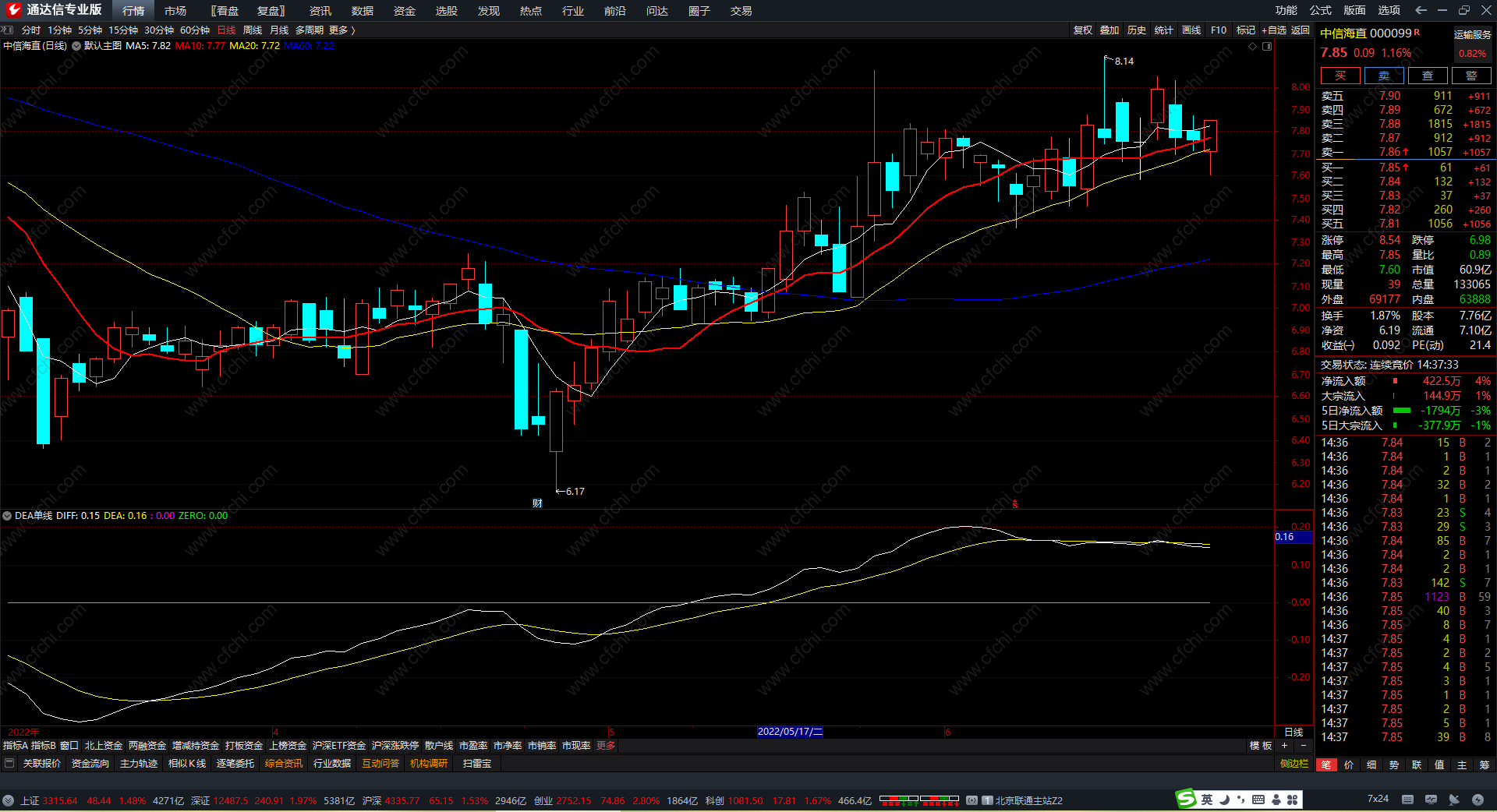The image size is (1497, 812).
Task: Click the market breadth red-green bar indicator
Action: 919,800
